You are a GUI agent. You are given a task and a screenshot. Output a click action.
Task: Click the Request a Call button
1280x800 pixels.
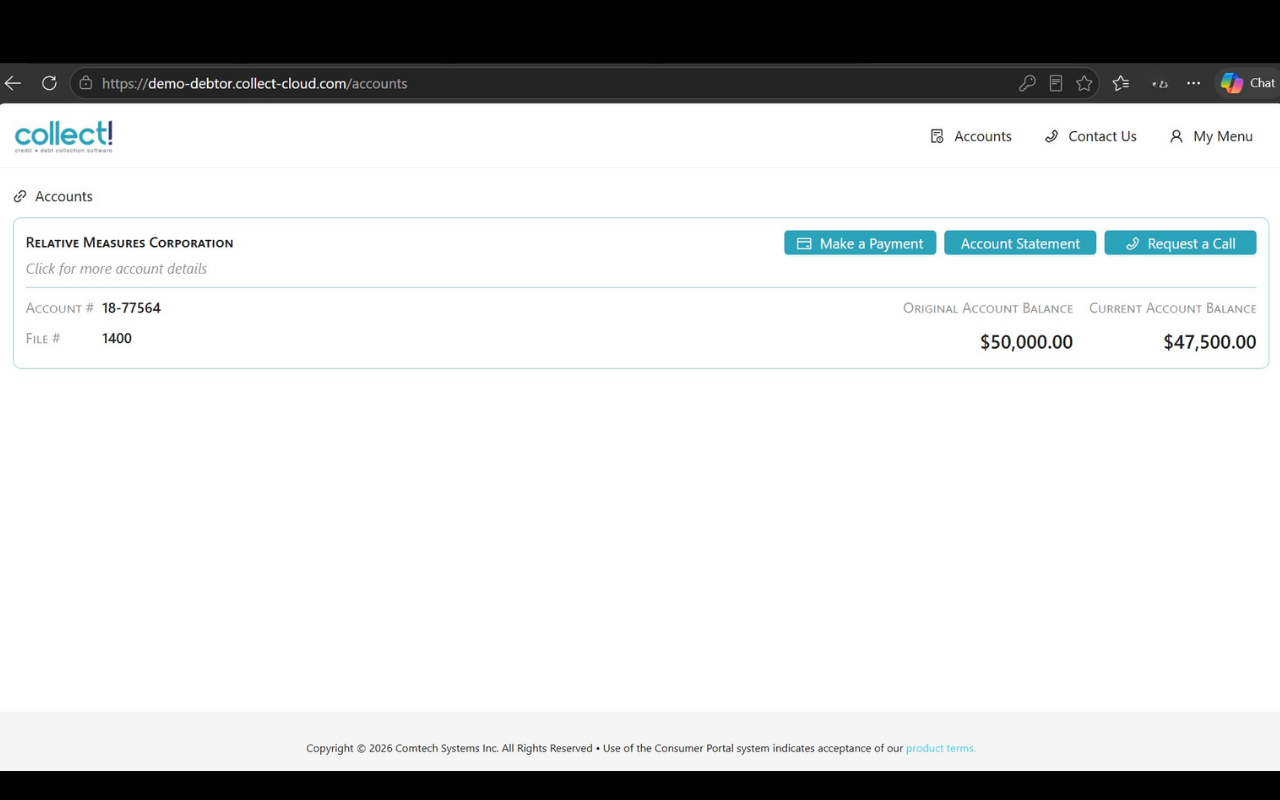pyautogui.click(x=1180, y=243)
